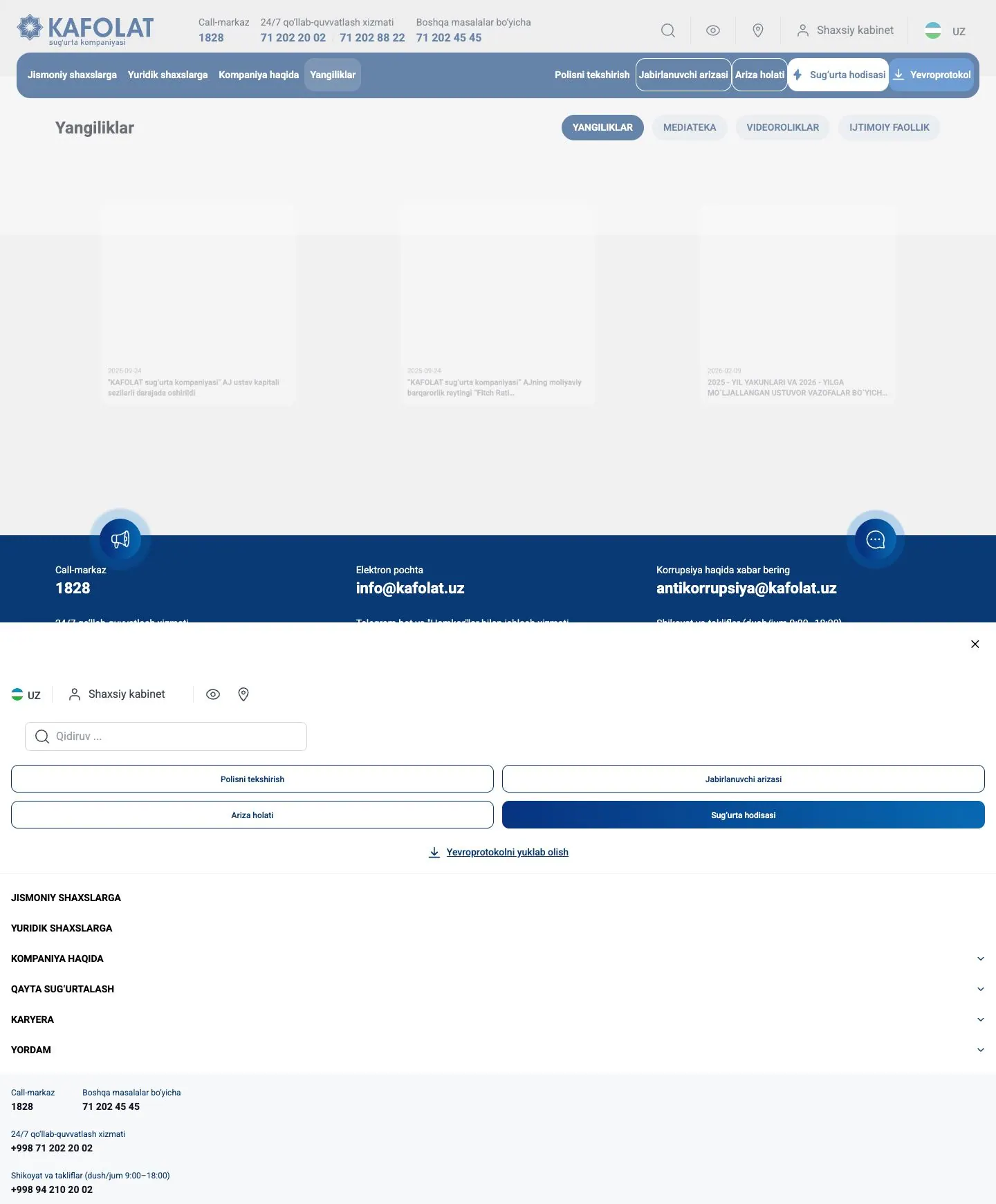Click antikorrupsiya@kafolat.uz email link
This screenshot has width=996, height=1204.
pyautogui.click(x=746, y=588)
